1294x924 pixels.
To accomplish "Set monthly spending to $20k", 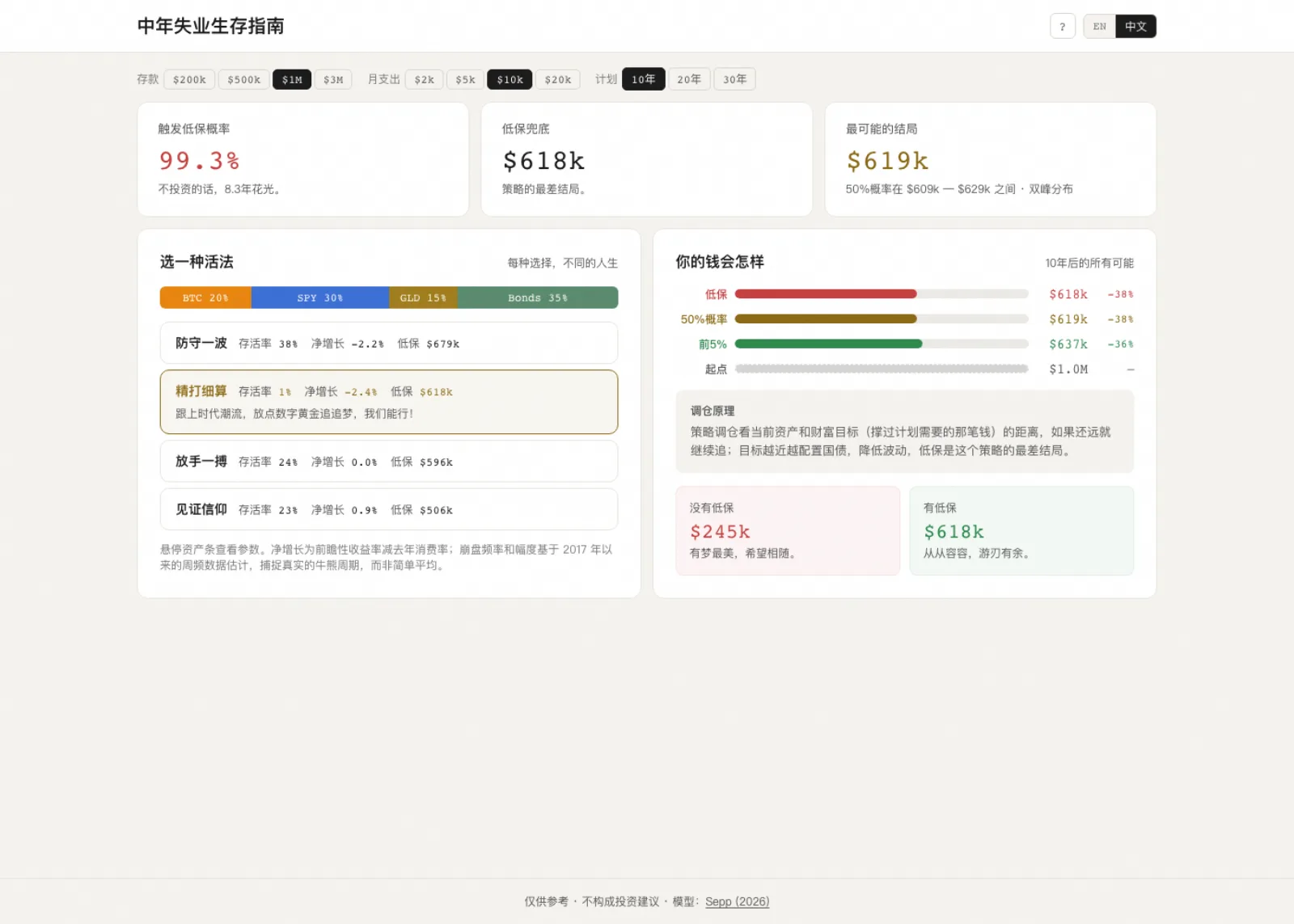I will click(557, 79).
